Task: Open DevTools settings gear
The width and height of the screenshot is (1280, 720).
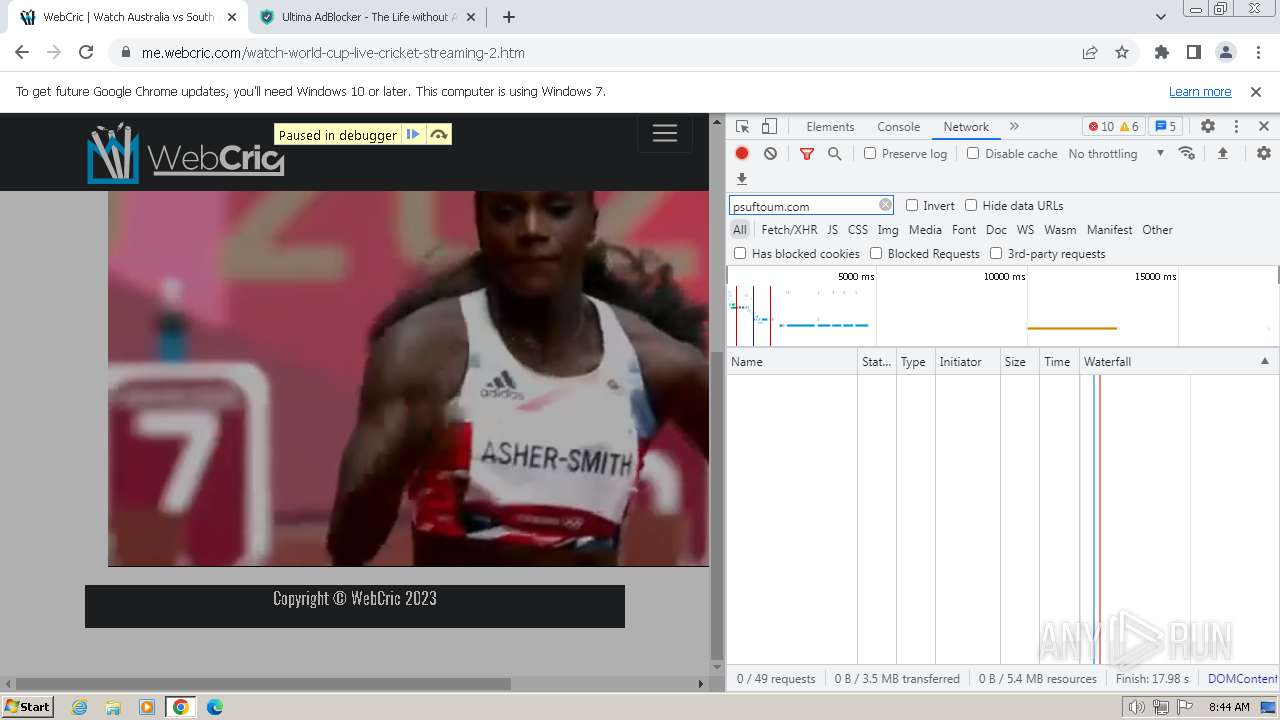Action: click(x=1208, y=127)
